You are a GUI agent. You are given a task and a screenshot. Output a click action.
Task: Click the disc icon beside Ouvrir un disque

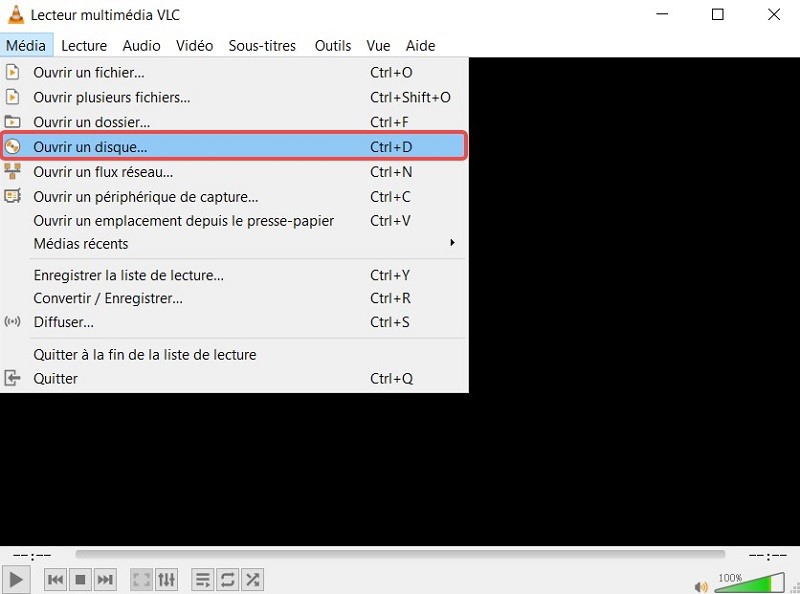click(x=12, y=147)
